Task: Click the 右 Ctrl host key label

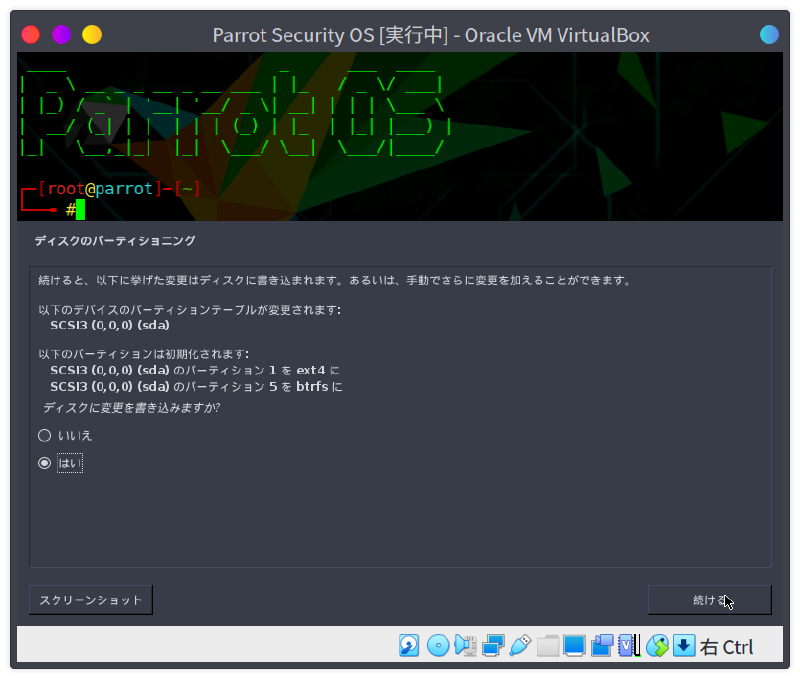Action: pos(727,647)
